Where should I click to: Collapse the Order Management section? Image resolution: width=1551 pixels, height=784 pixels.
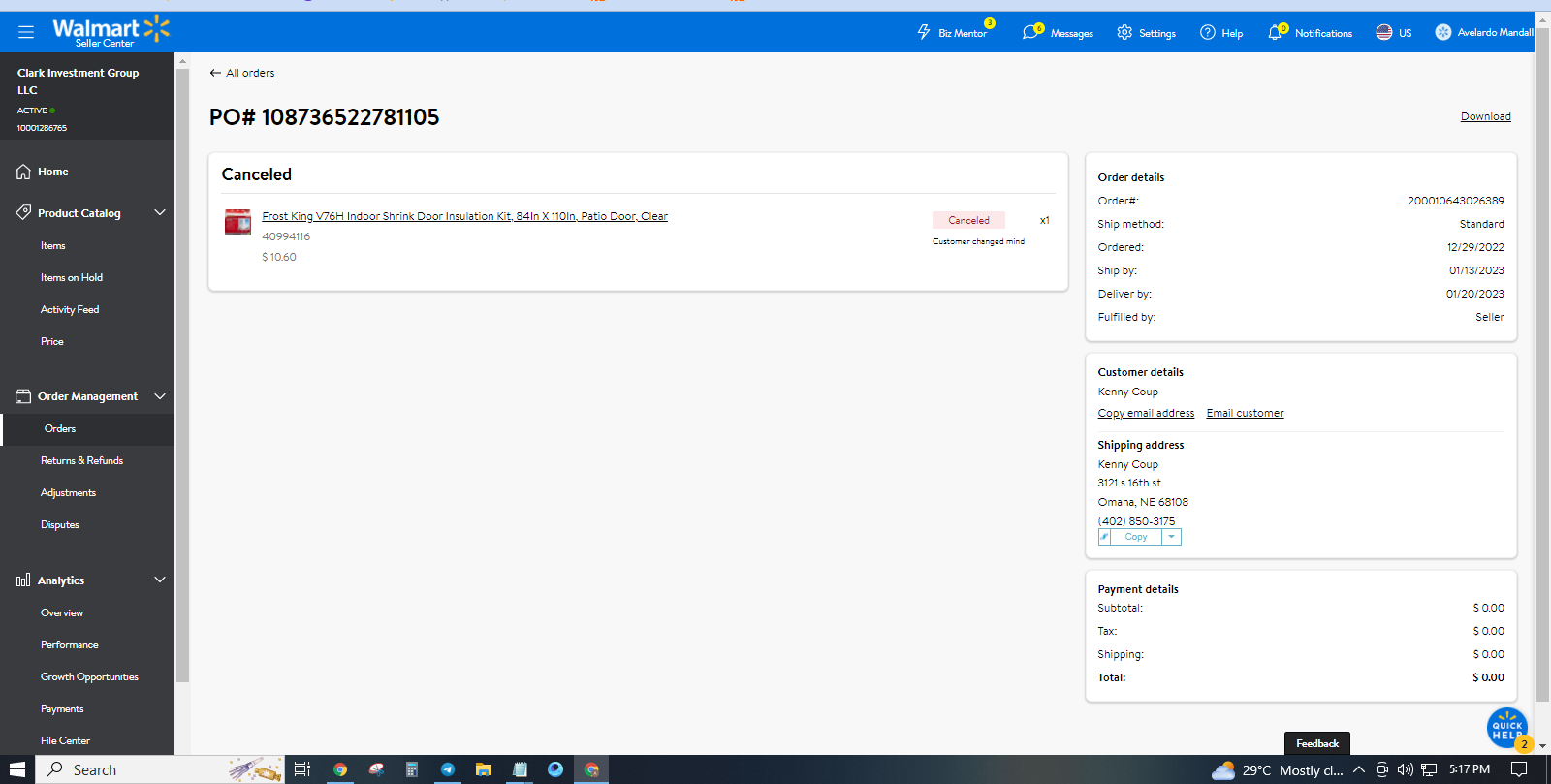pyautogui.click(x=160, y=396)
